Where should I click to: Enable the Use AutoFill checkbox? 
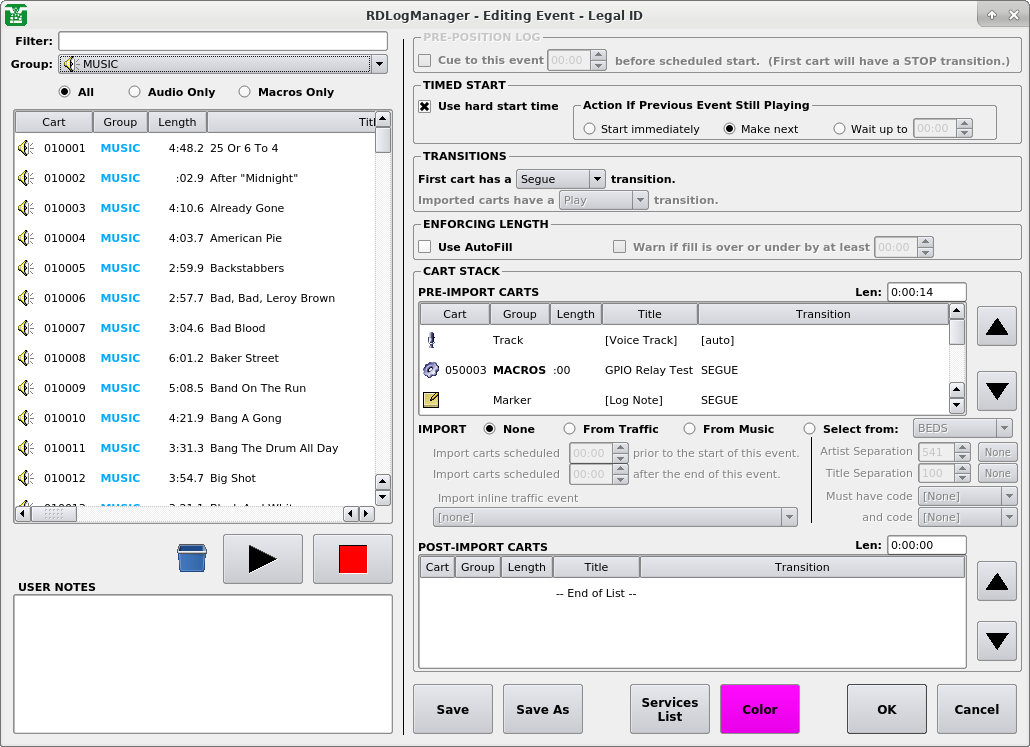pyautogui.click(x=425, y=247)
